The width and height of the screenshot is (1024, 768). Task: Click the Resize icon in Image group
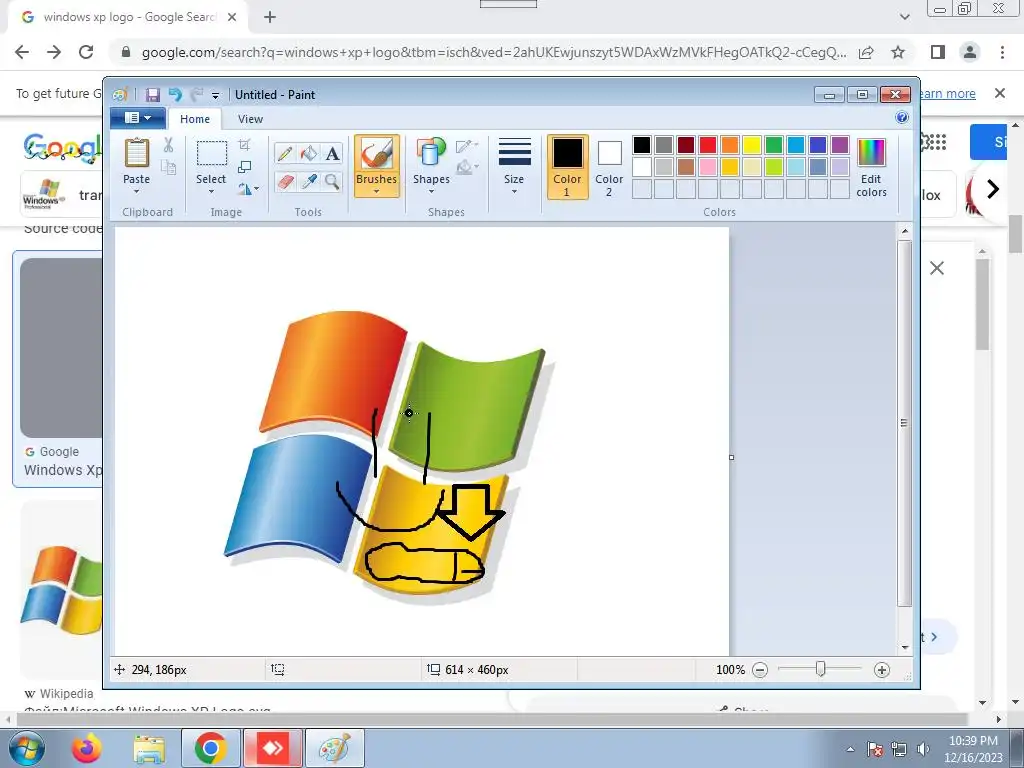[x=245, y=167]
